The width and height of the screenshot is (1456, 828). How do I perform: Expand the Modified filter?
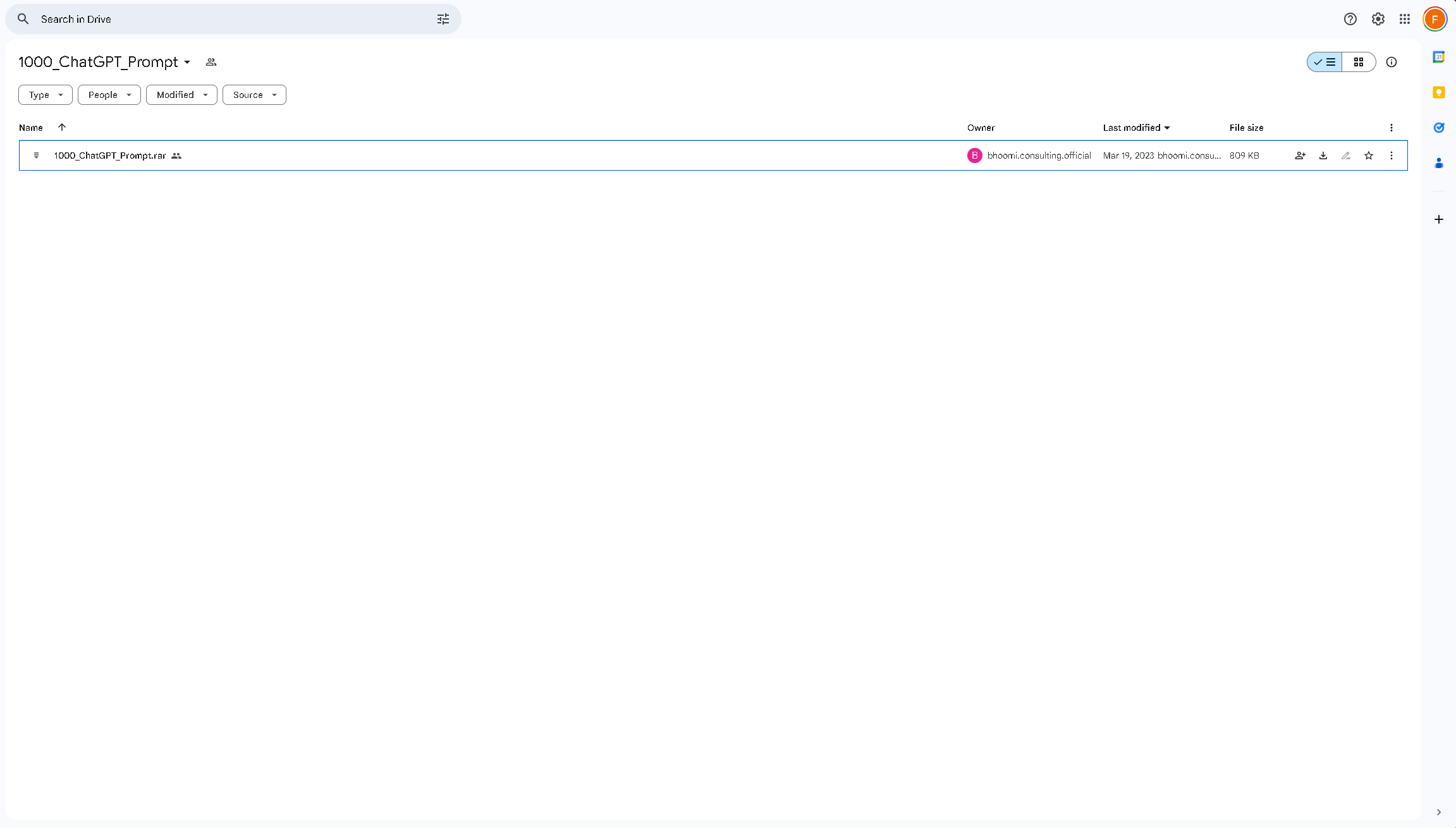(181, 95)
